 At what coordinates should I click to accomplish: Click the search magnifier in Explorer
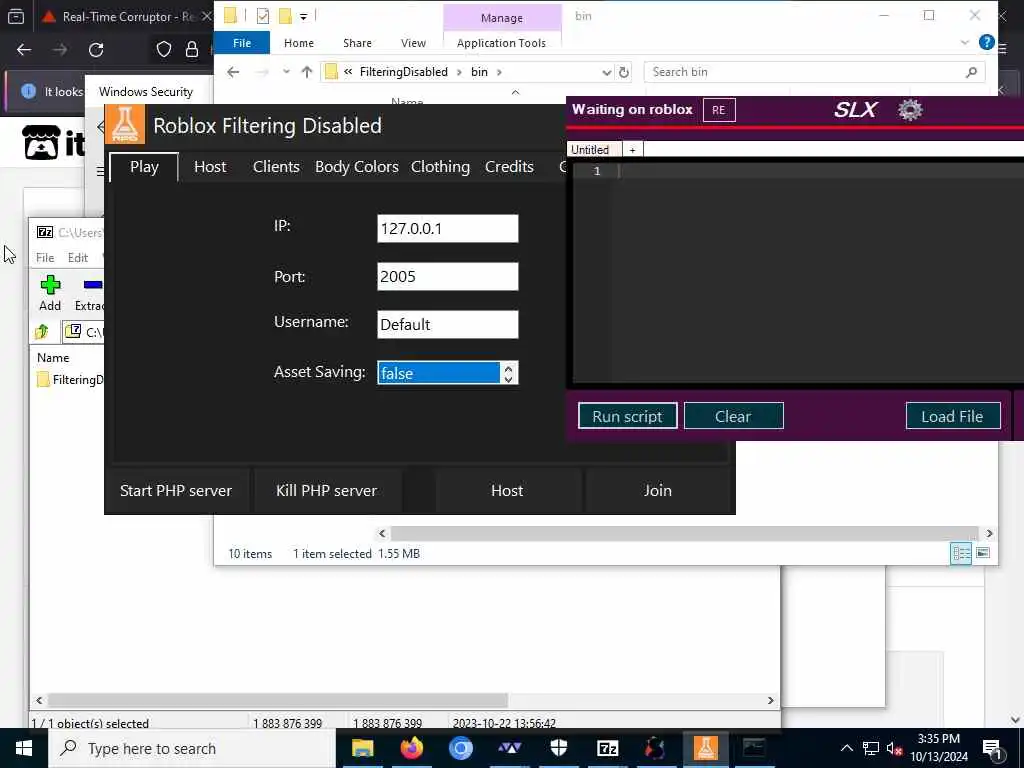click(x=971, y=72)
